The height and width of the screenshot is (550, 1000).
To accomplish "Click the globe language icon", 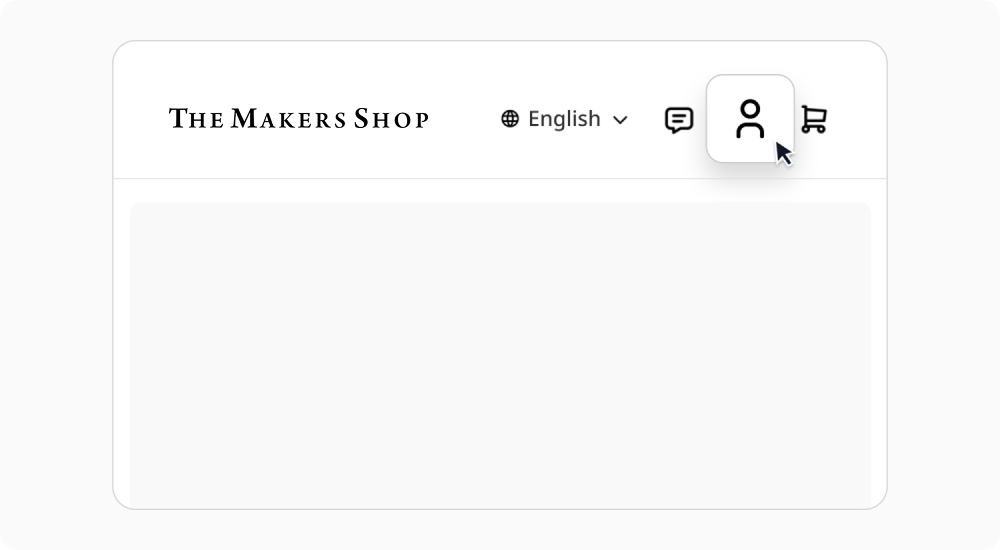I will [x=510, y=119].
